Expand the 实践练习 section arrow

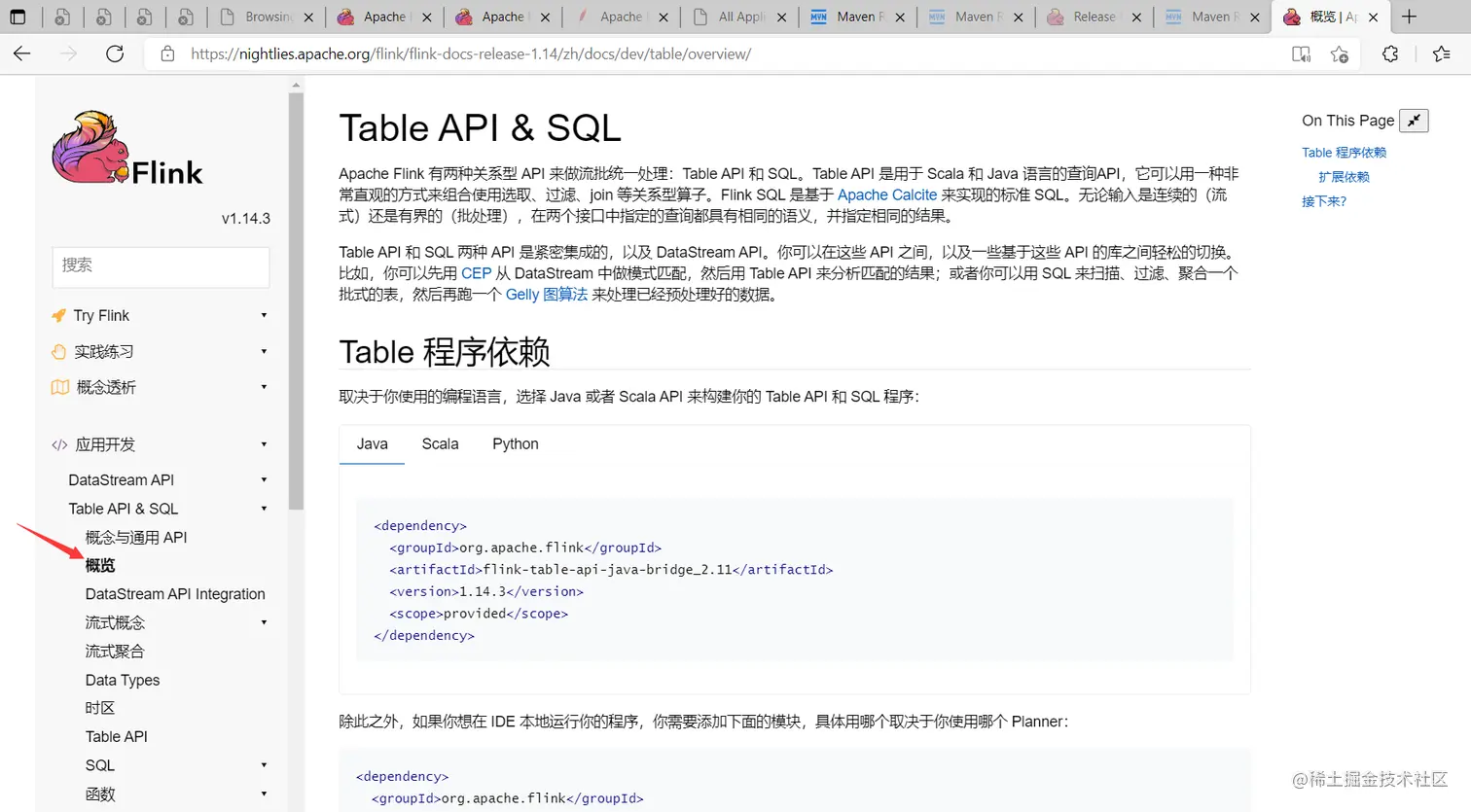tap(264, 351)
